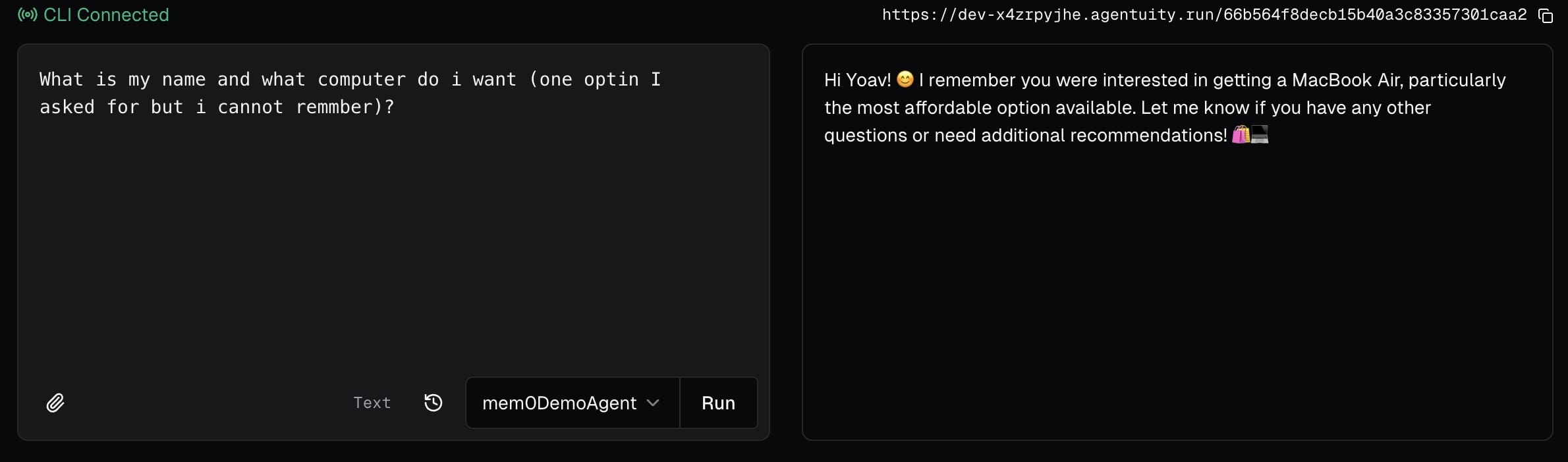
Task: Switch to the Text input mode
Action: tap(372, 403)
